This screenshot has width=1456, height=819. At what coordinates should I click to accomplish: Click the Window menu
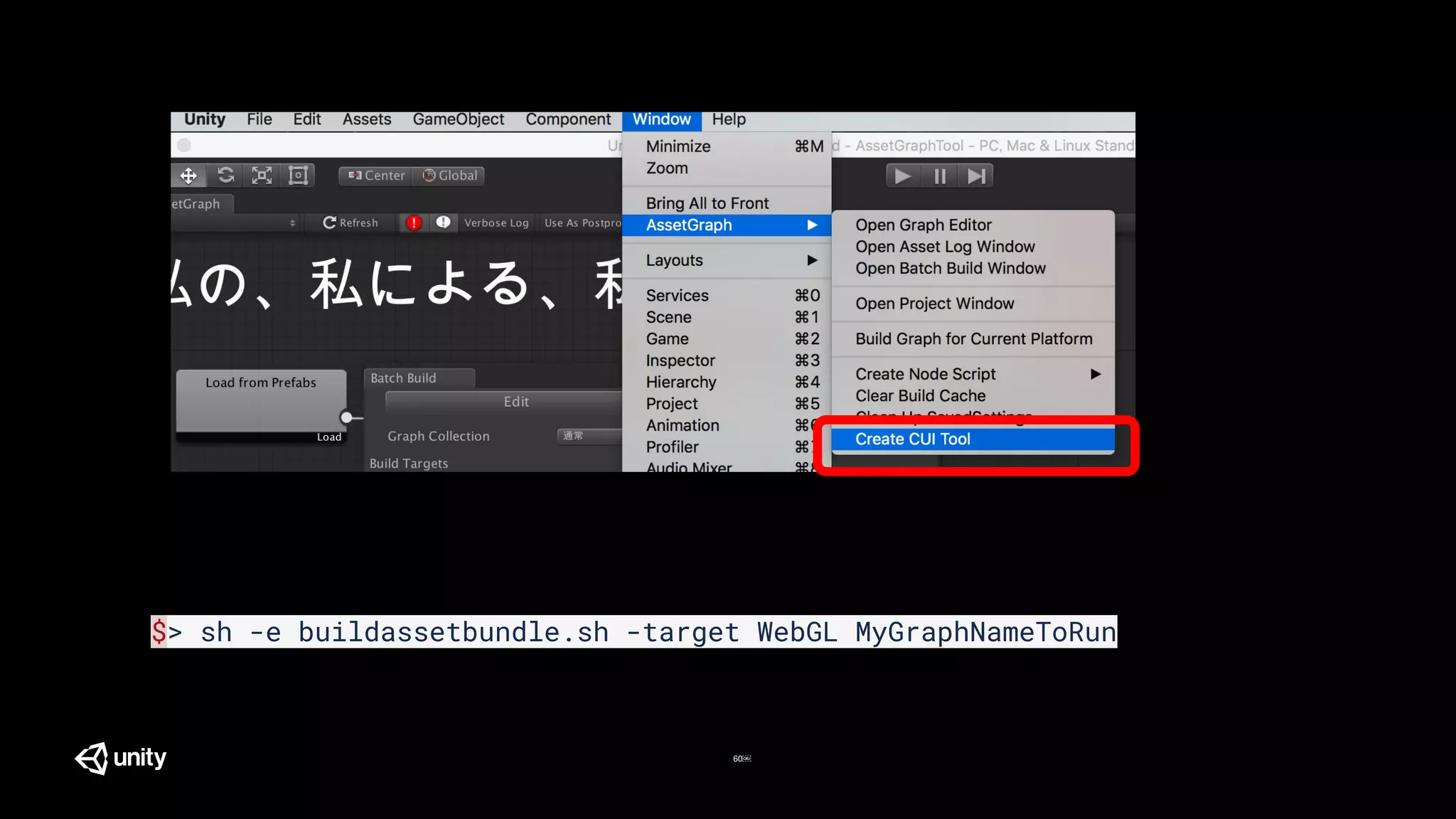coord(662,119)
